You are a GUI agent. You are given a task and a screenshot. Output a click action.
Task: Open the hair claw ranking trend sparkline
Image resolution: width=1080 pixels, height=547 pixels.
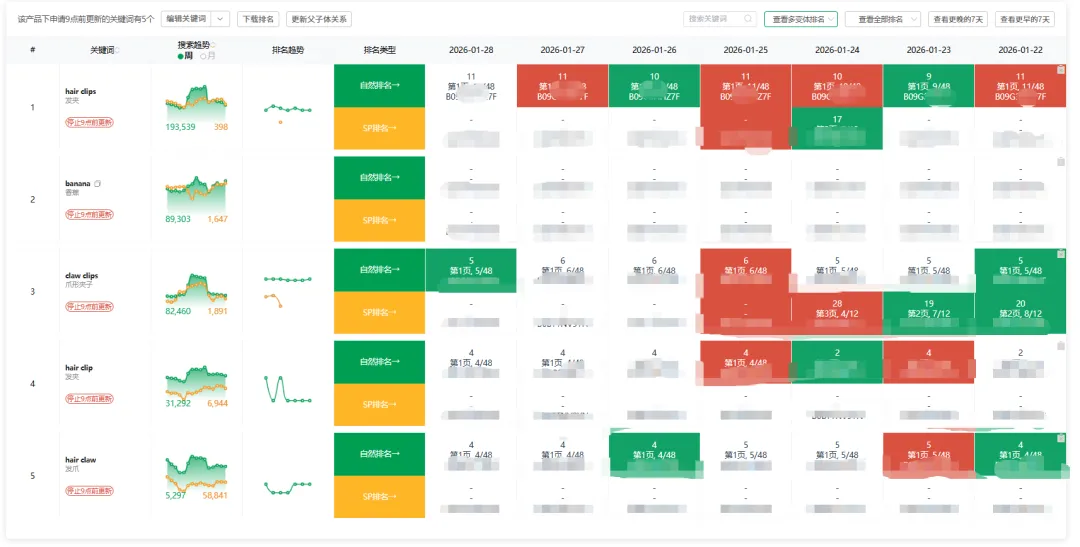click(288, 488)
